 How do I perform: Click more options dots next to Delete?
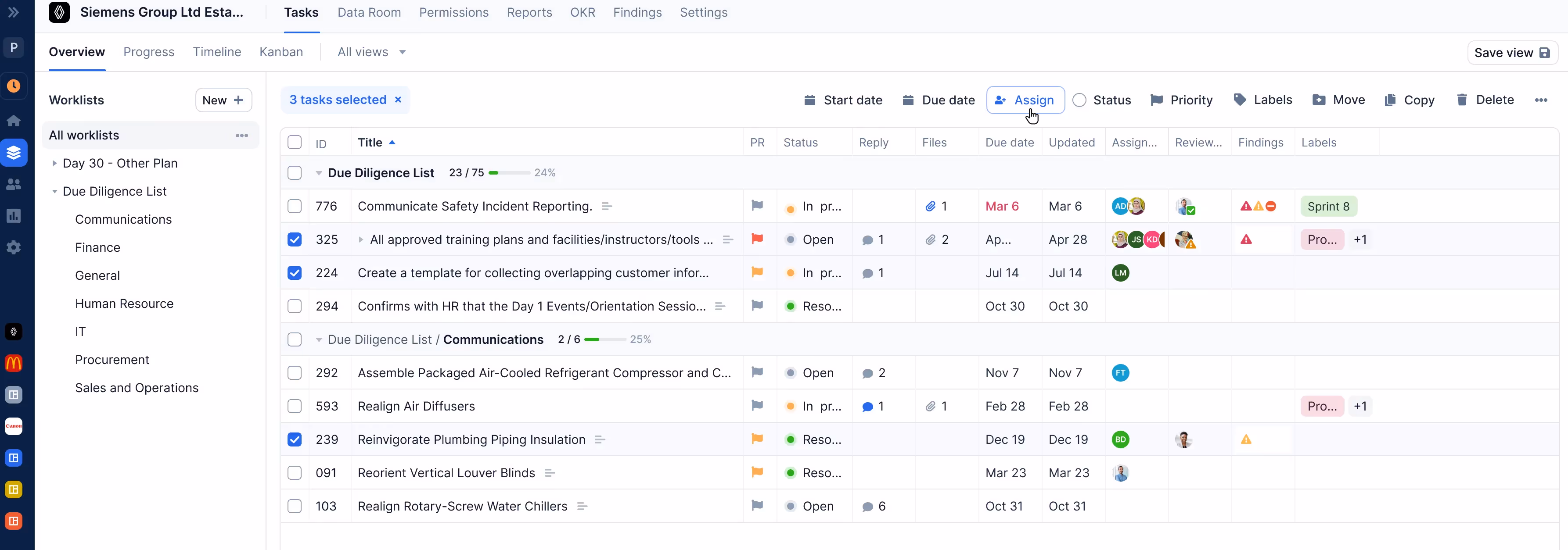coord(1541,100)
